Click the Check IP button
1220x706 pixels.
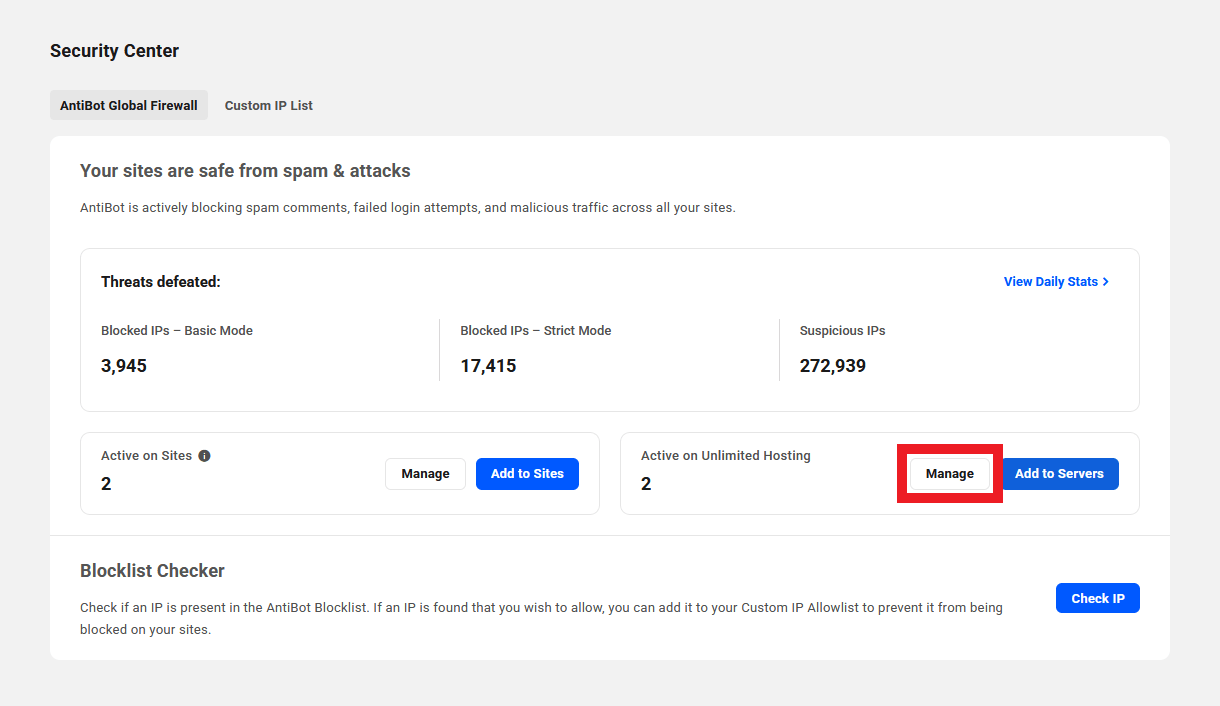[x=1098, y=598]
